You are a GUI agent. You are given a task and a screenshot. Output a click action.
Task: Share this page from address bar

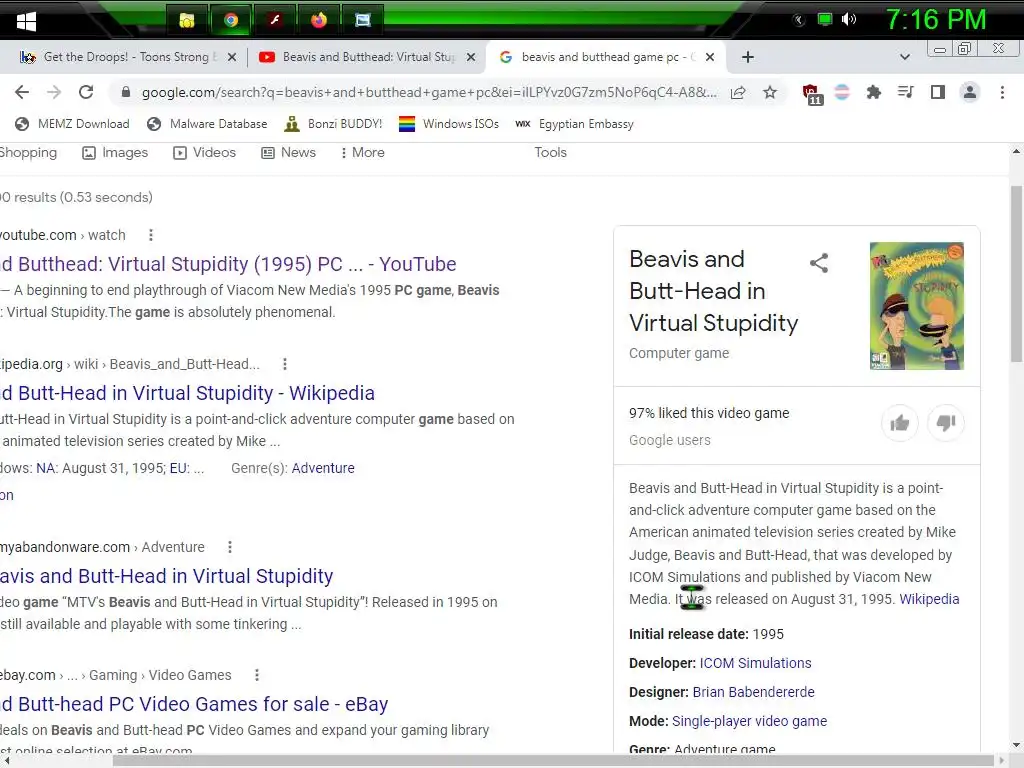(x=738, y=92)
